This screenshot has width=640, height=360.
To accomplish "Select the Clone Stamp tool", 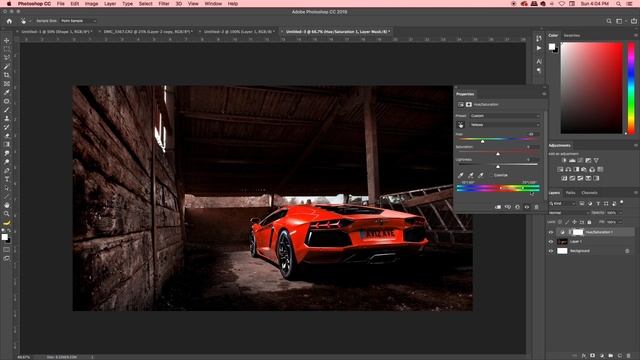I will click(x=7, y=118).
